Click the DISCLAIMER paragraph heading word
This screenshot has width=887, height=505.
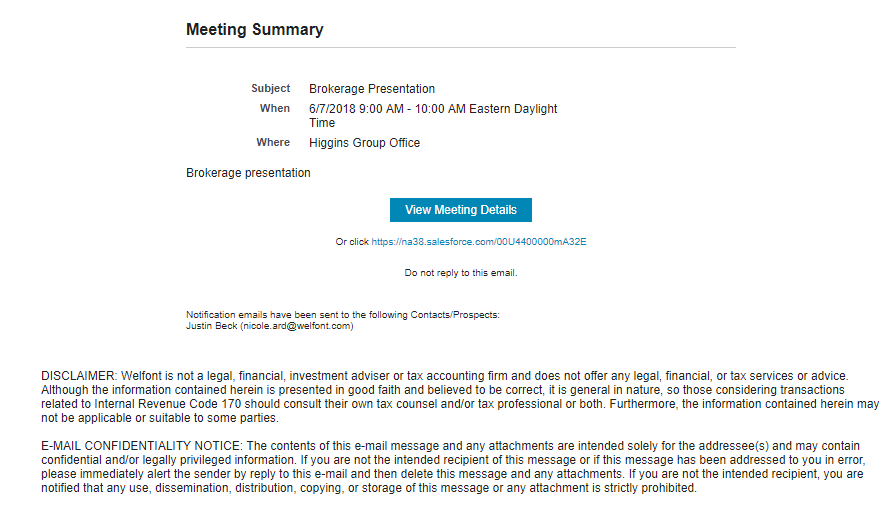pos(79,376)
